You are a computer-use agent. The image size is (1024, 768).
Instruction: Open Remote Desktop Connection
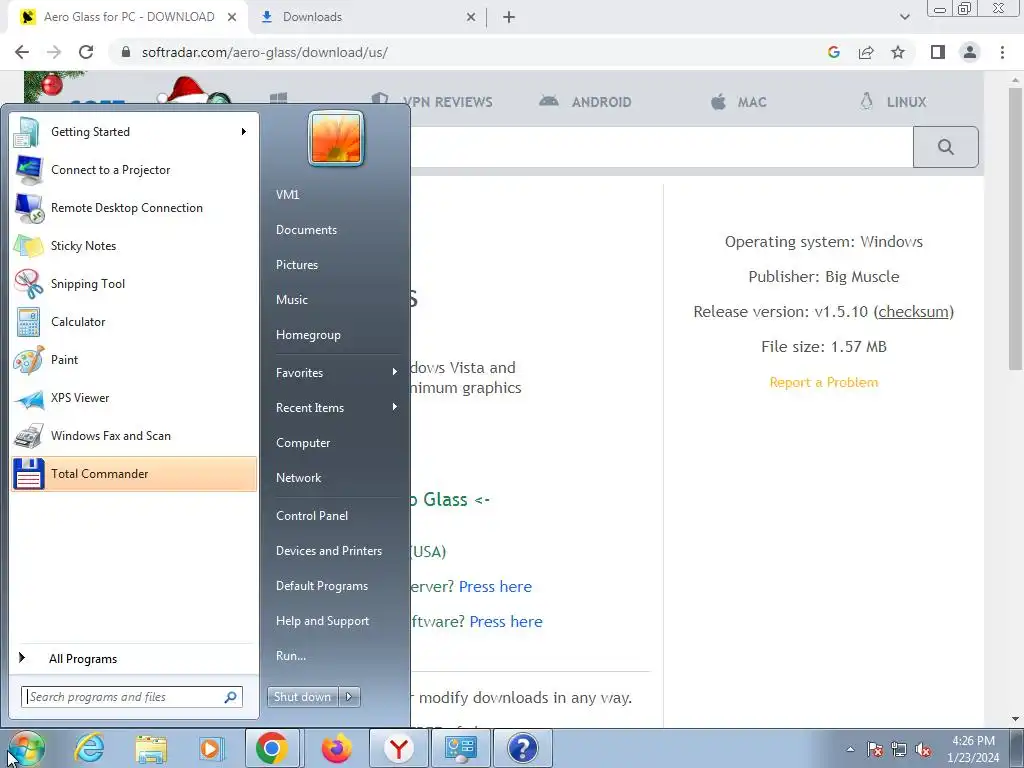[x=133, y=208]
